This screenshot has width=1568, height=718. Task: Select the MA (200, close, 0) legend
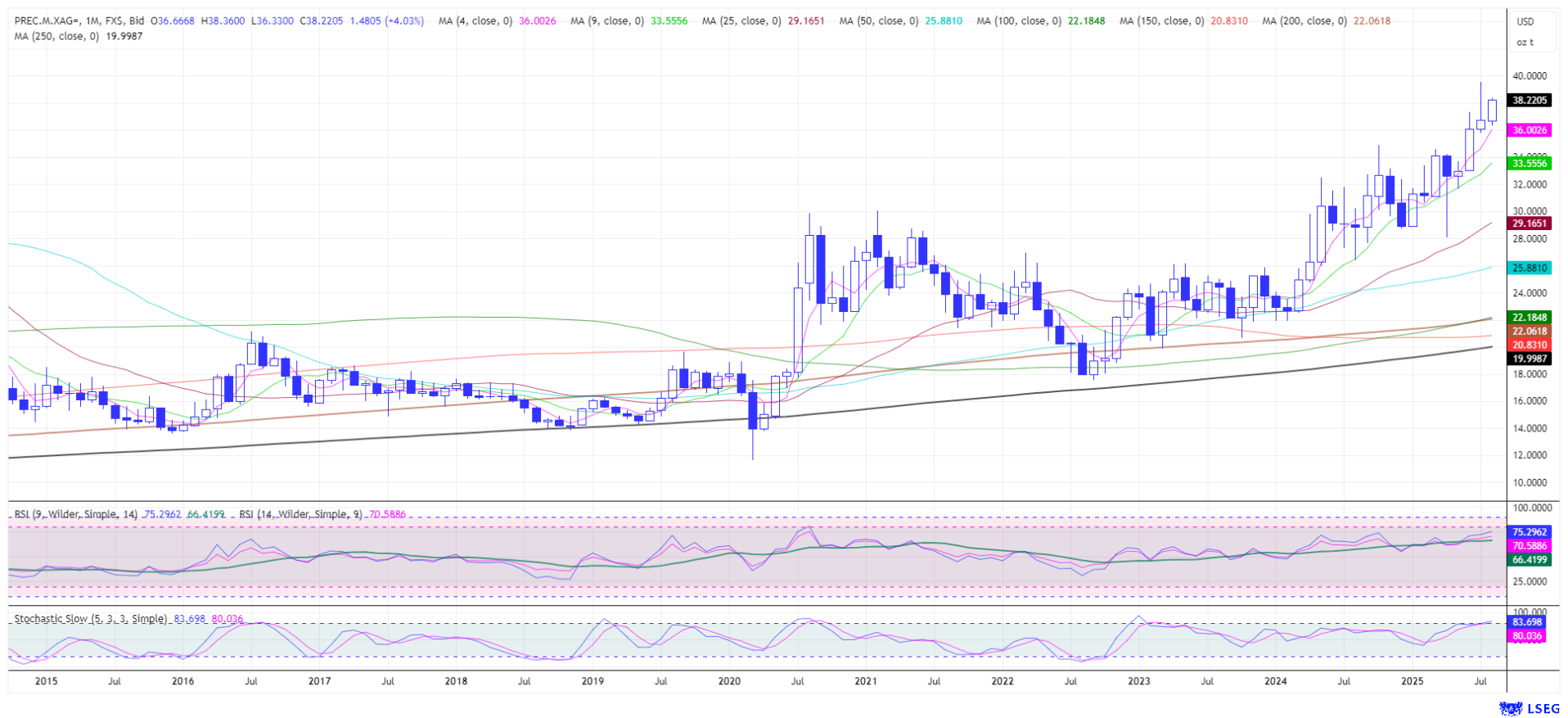pyautogui.click(x=1304, y=20)
